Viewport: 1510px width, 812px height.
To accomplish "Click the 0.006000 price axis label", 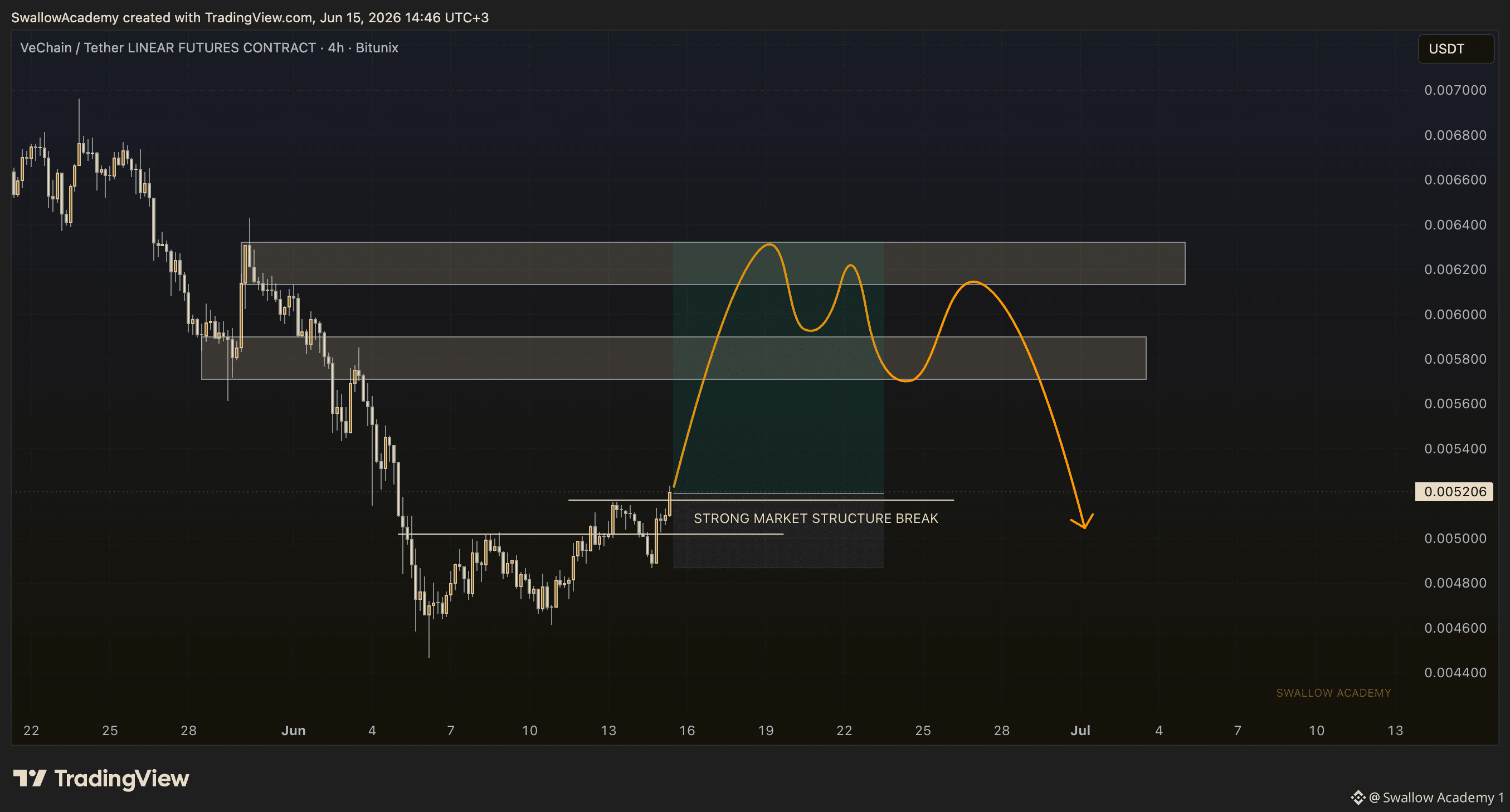I will point(1455,315).
